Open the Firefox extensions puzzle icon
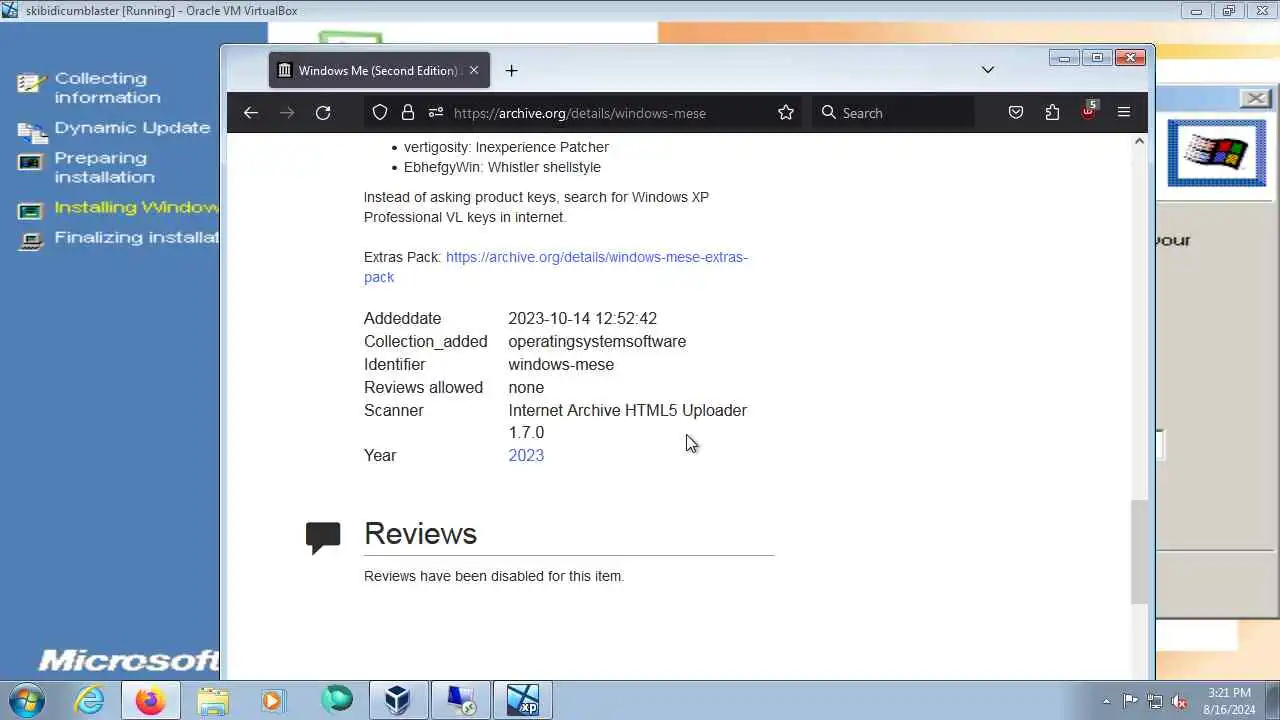The height and width of the screenshot is (720, 1280). tap(1052, 113)
